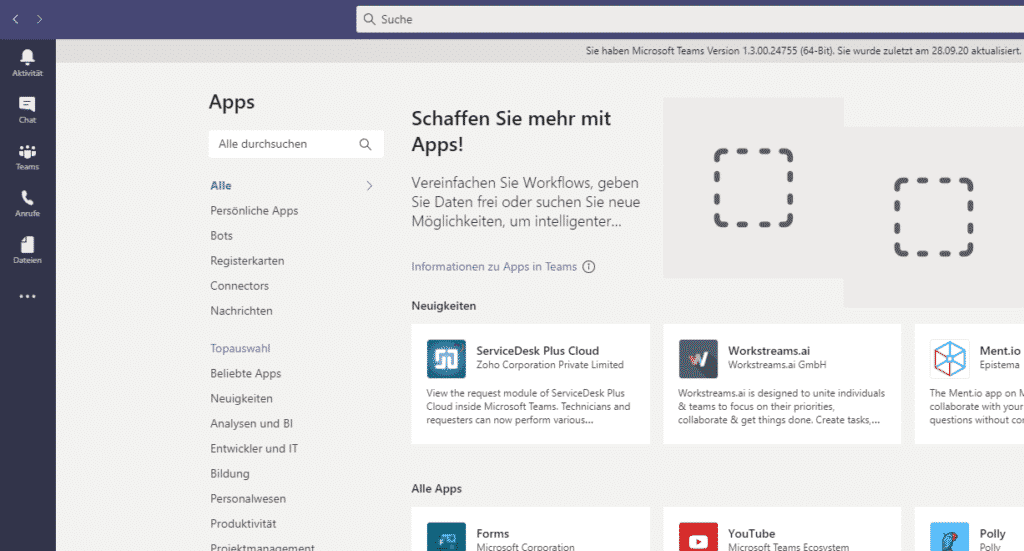
Task: Select the Registerkarten category
Action: (x=247, y=260)
